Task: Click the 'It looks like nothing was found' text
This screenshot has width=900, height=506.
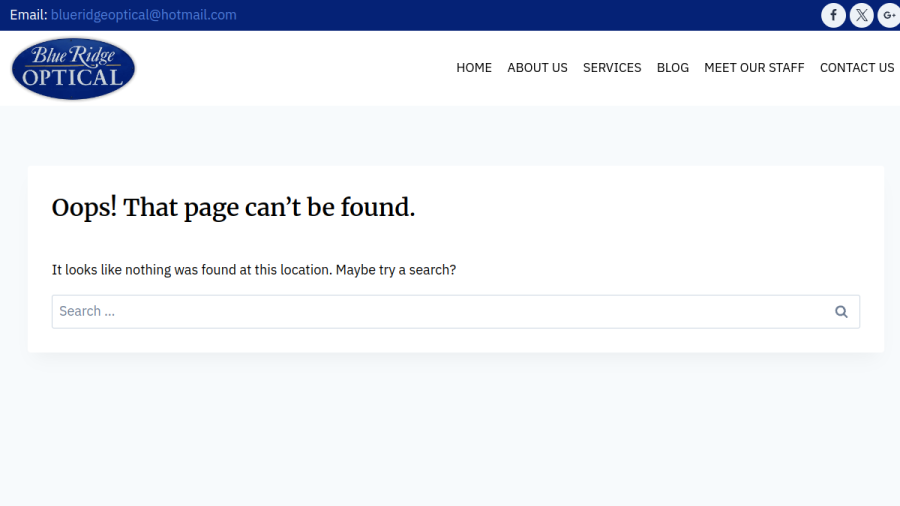Action: [254, 270]
